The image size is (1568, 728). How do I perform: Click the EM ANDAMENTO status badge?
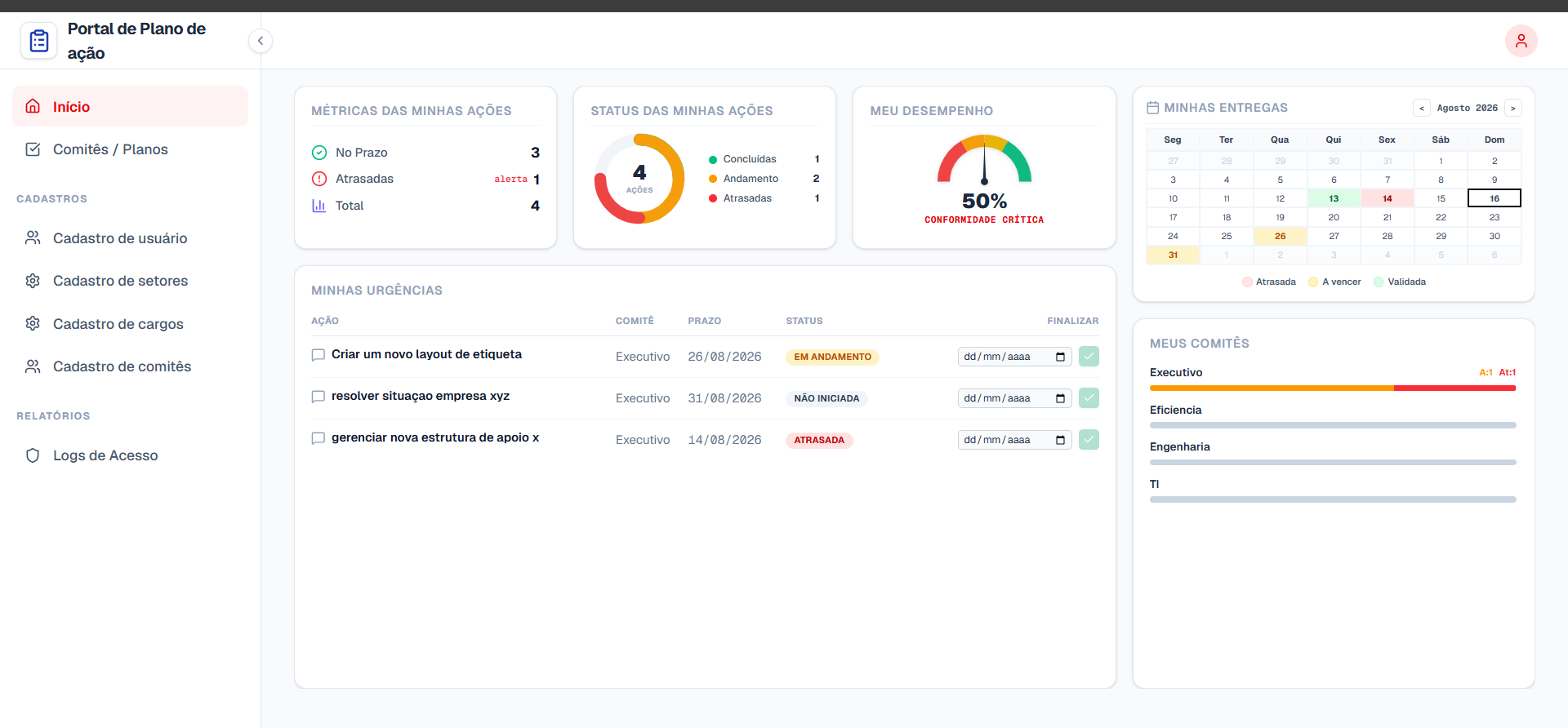click(x=832, y=357)
